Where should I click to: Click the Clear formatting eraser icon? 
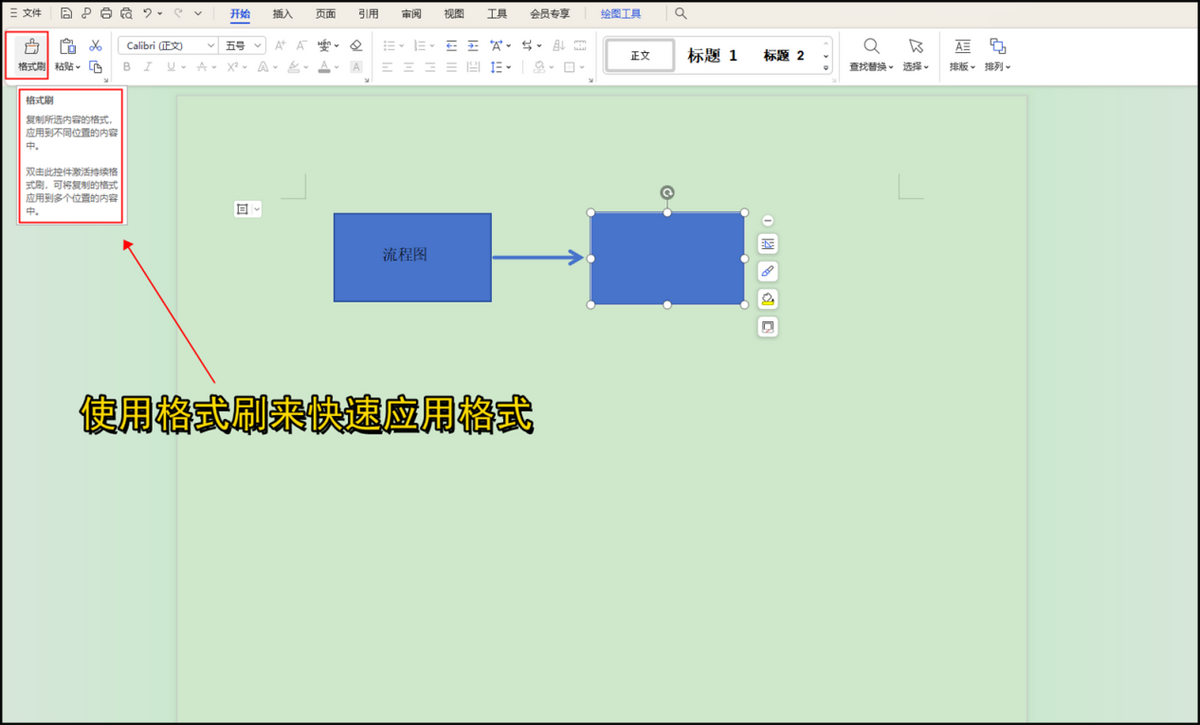pos(356,46)
